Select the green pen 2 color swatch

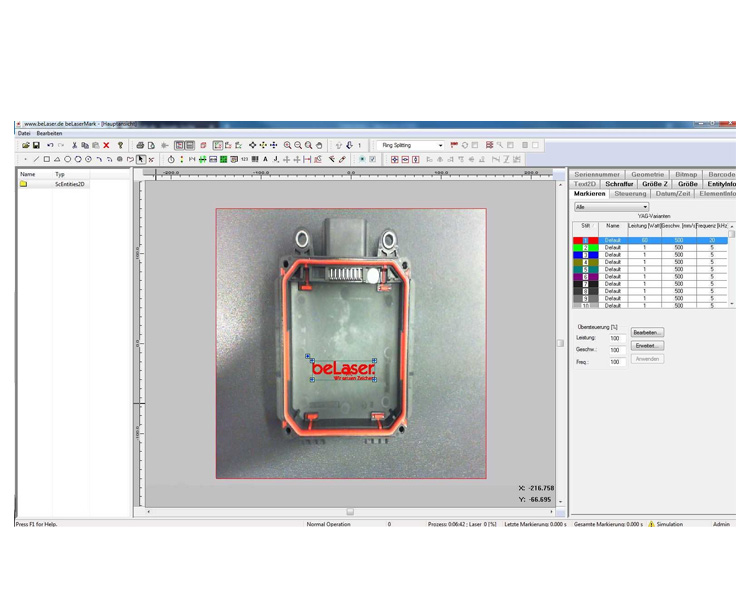point(586,247)
